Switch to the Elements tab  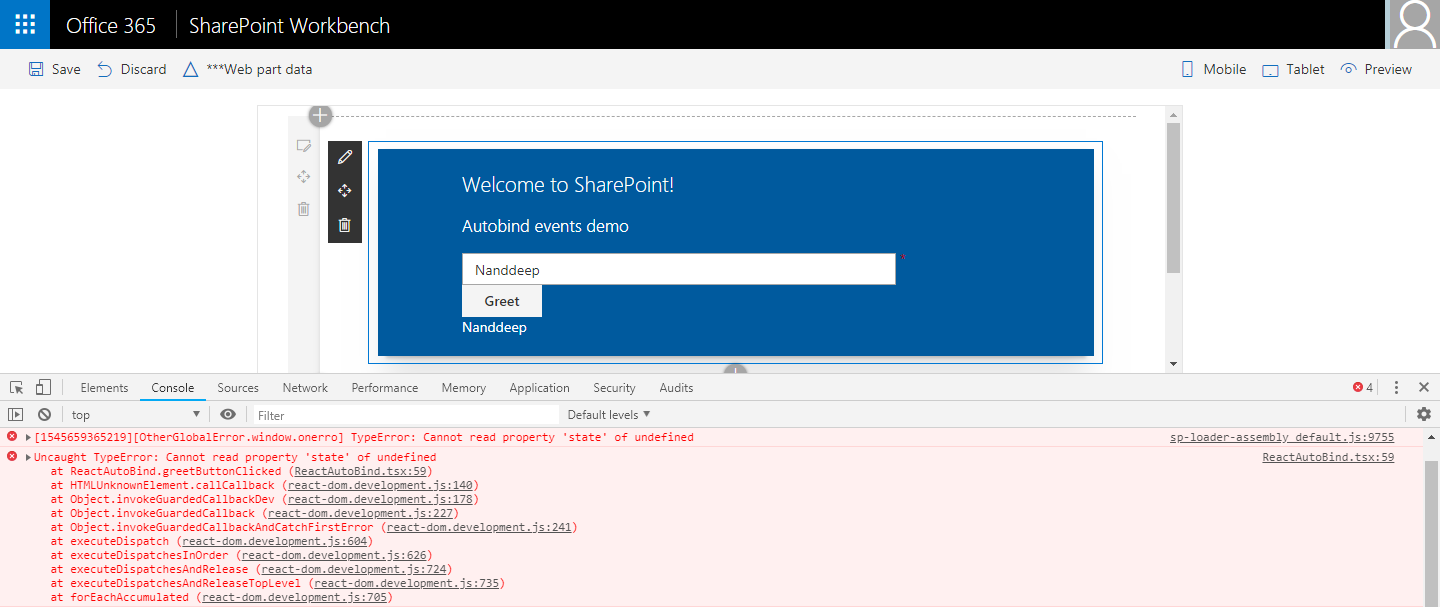point(104,388)
